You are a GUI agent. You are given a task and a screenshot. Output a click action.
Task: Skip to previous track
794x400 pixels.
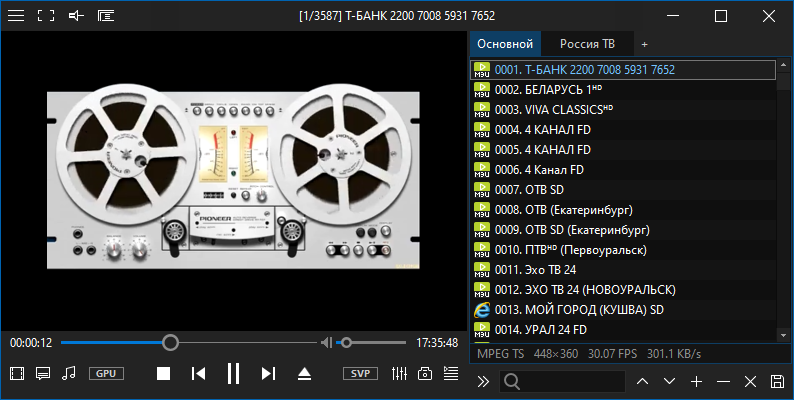[198, 374]
